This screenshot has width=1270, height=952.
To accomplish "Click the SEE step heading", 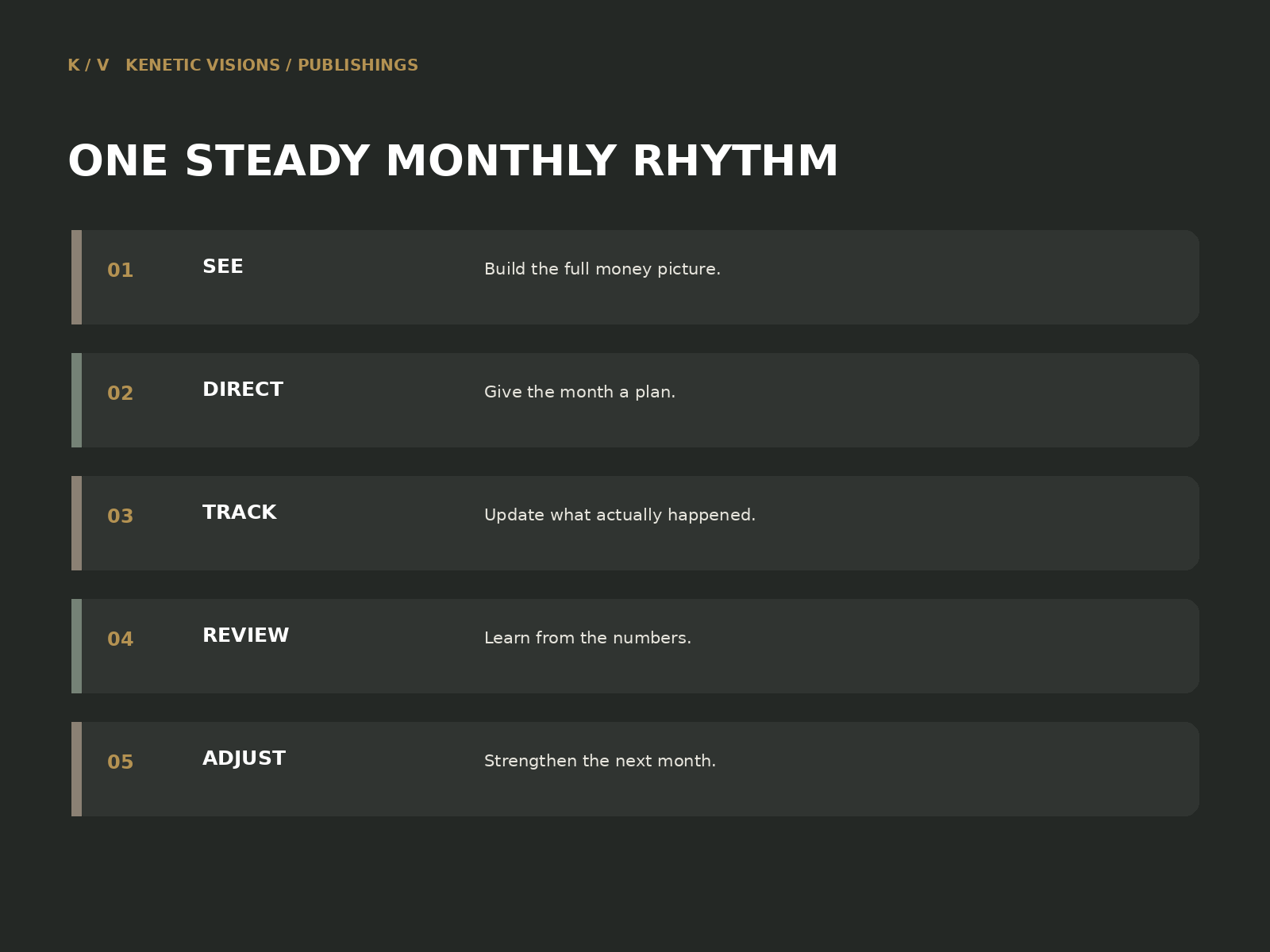I will (222, 267).
